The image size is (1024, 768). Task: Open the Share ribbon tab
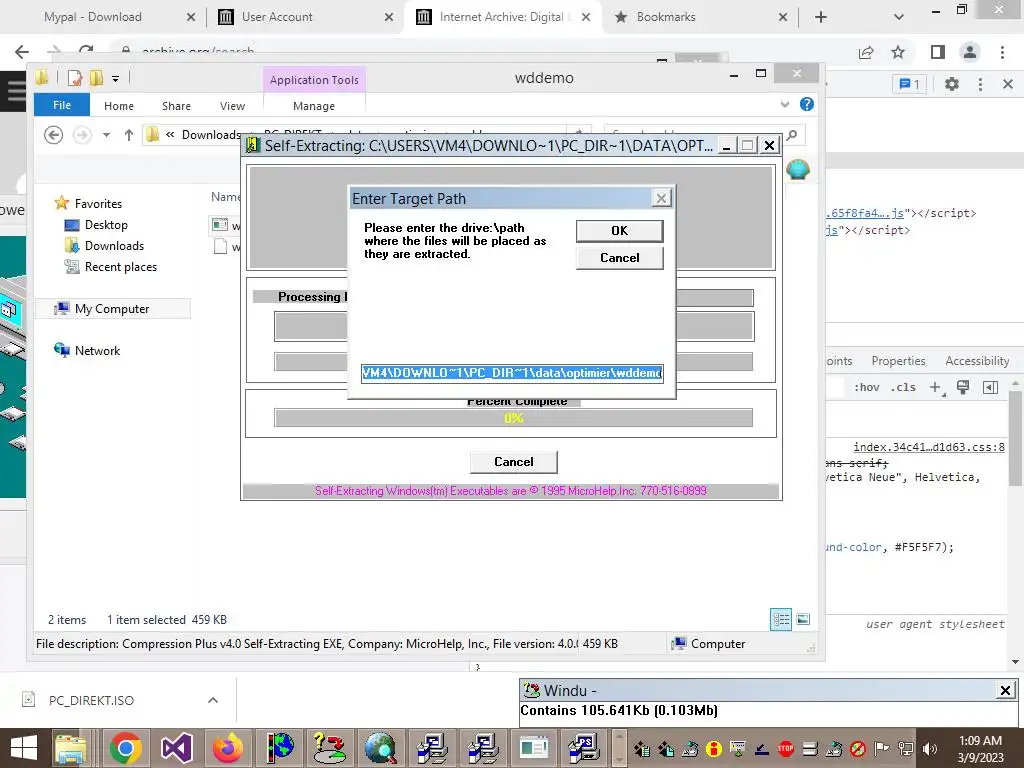pos(176,106)
